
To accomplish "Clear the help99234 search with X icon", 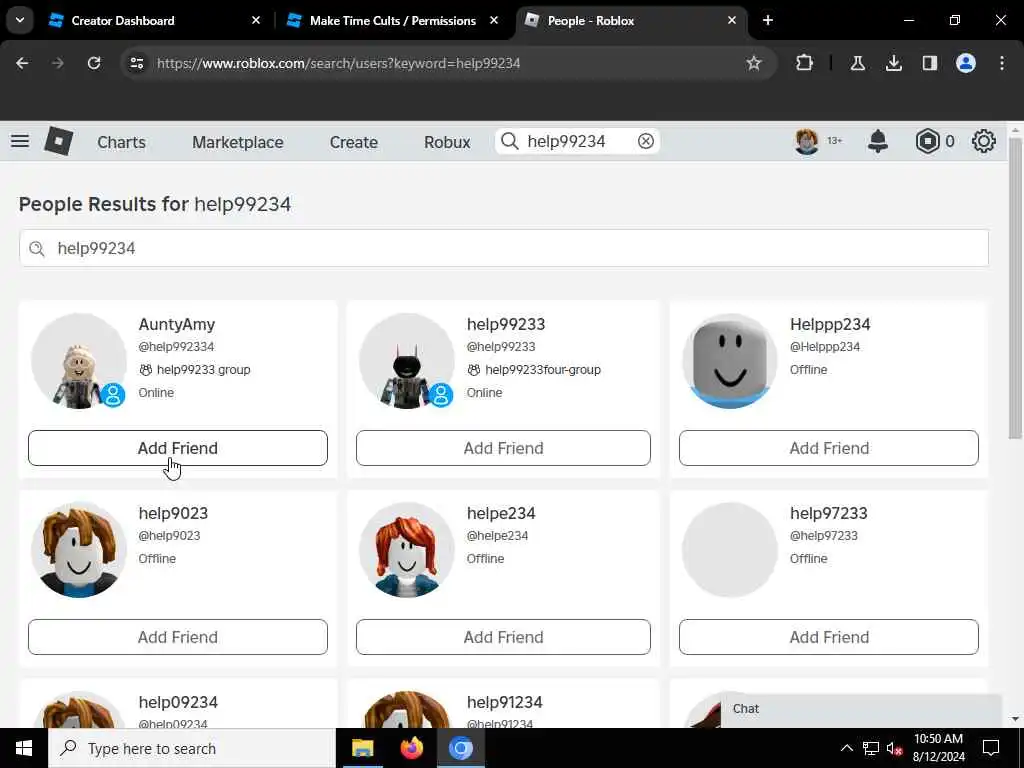I will pyautogui.click(x=645, y=141).
